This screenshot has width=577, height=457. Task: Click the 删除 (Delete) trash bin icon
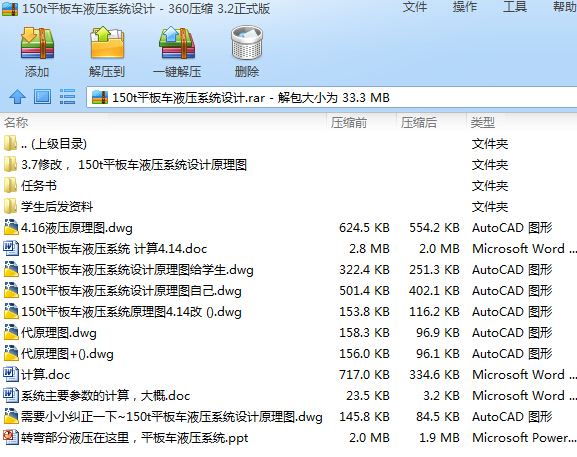coord(247,43)
